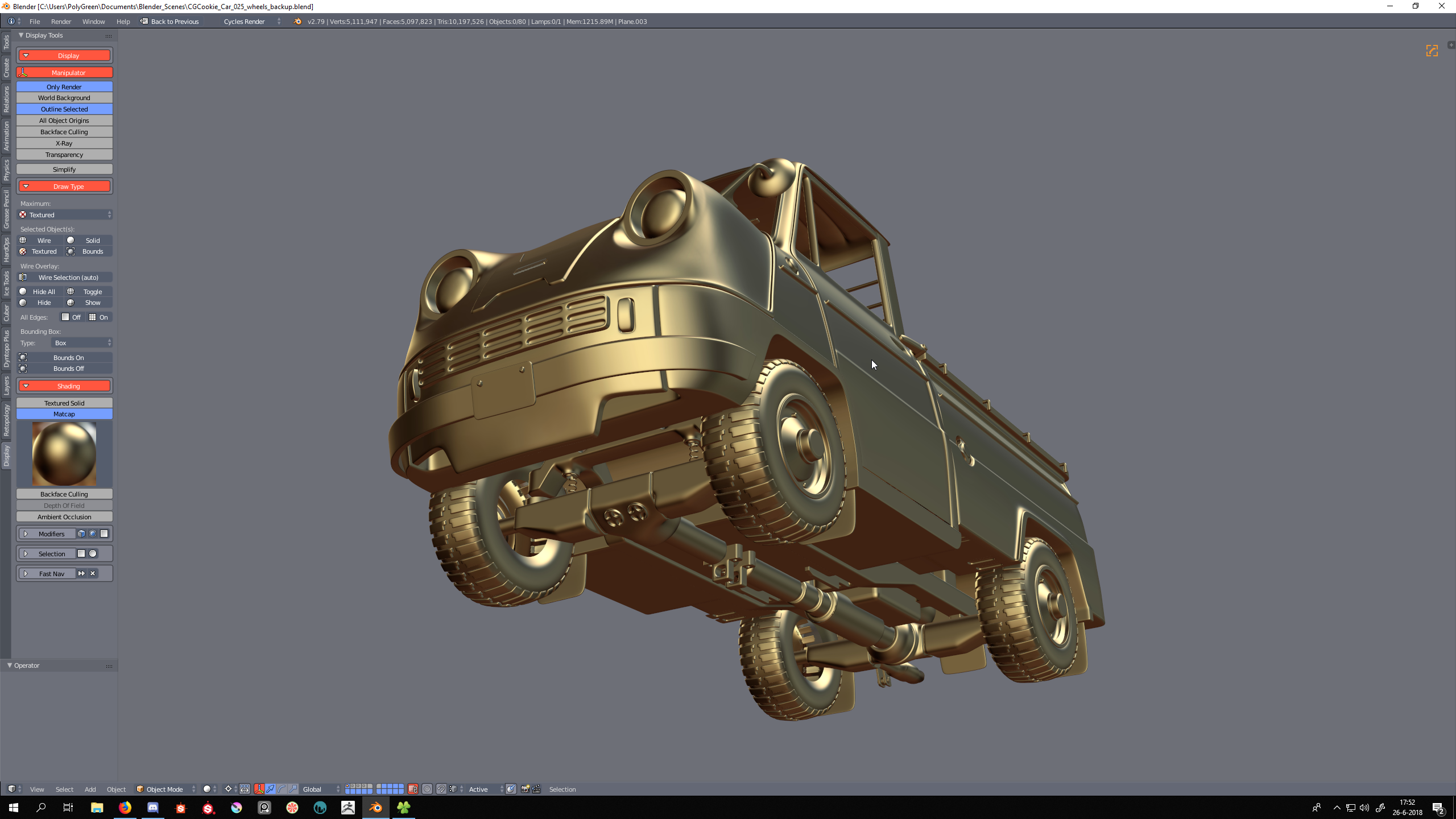Screen dimensions: 1456x819
Task: Click the Back to Previous button
Action: click(x=169, y=22)
